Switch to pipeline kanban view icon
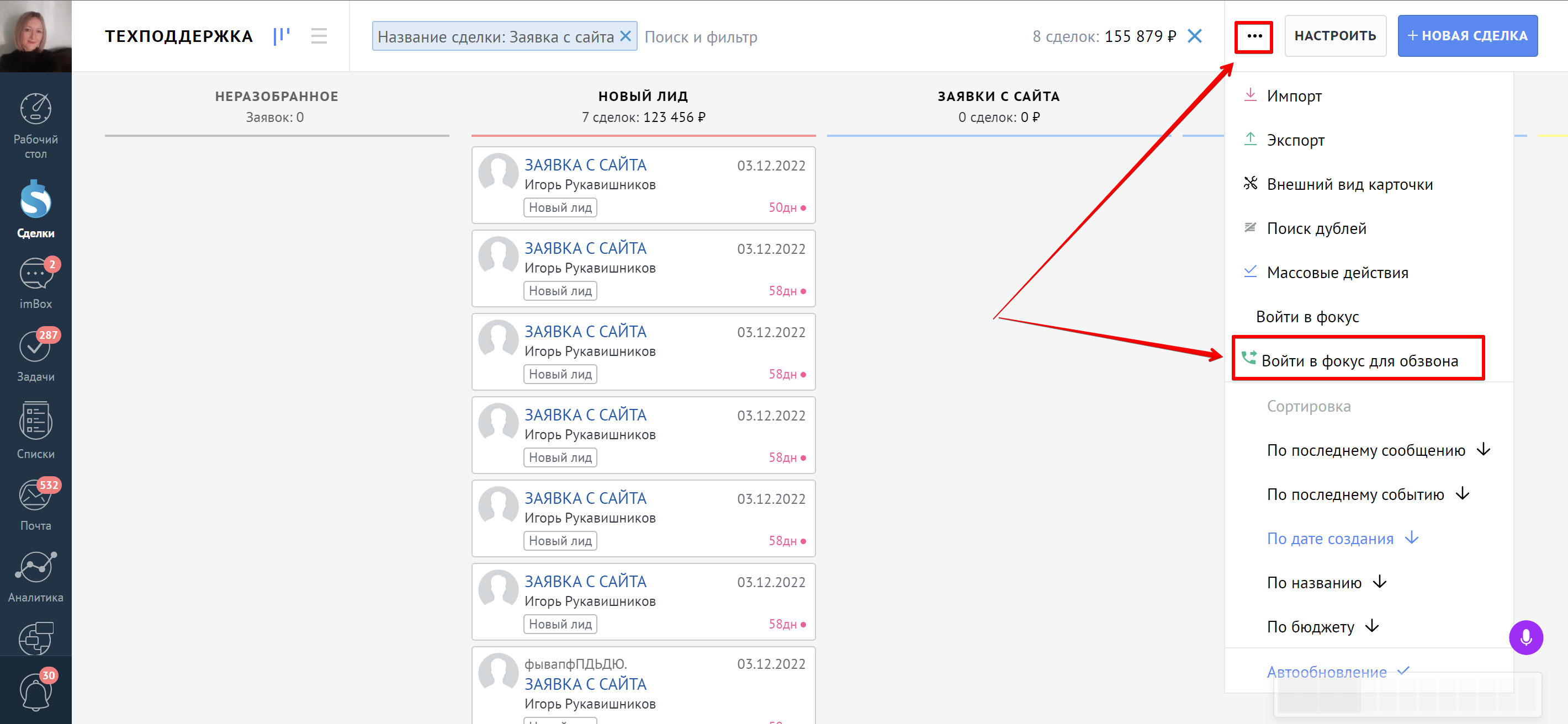This screenshot has width=1568, height=724. [x=281, y=36]
